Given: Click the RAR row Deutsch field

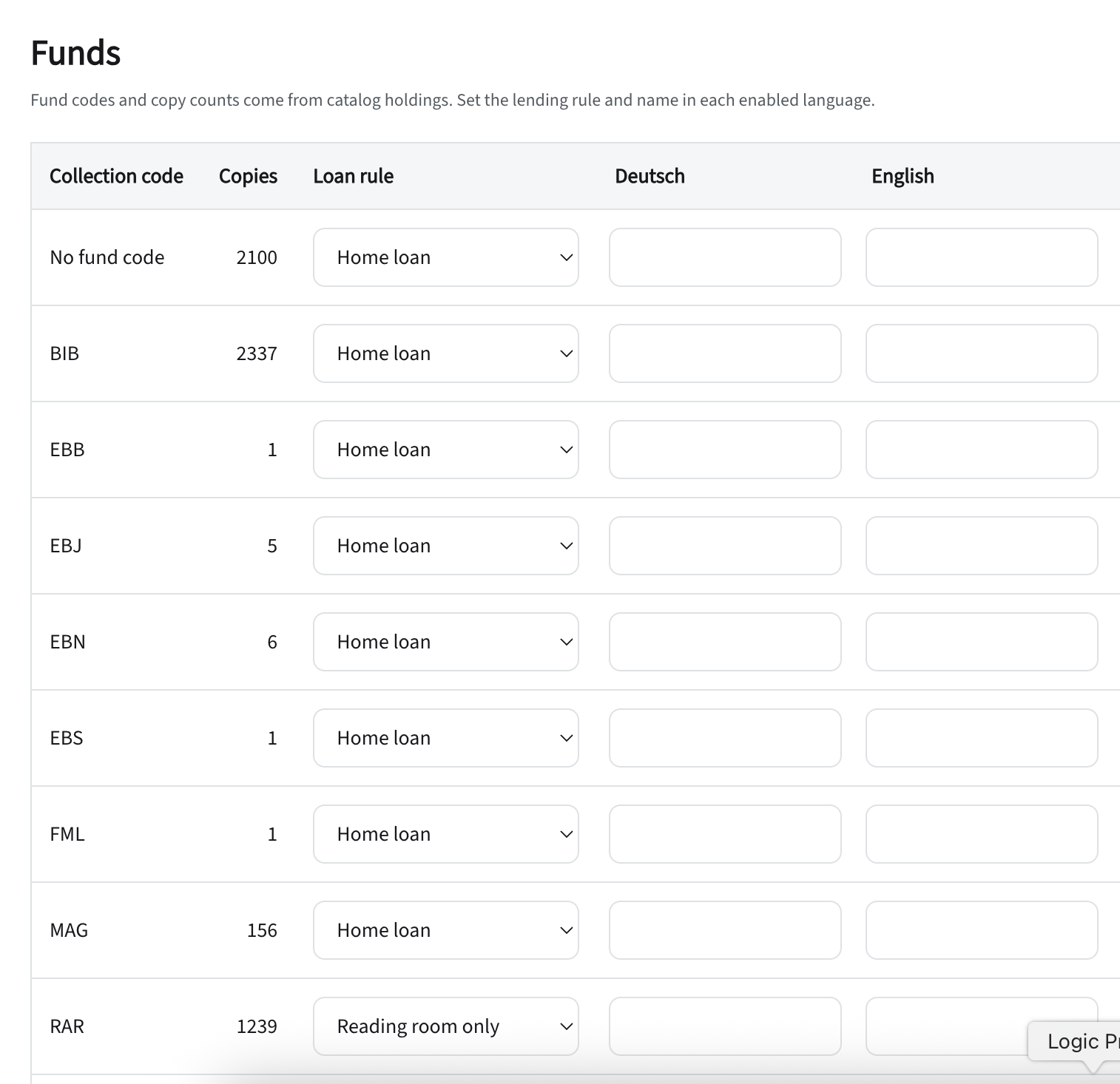Looking at the screenshot, I should click(725, 1026).
